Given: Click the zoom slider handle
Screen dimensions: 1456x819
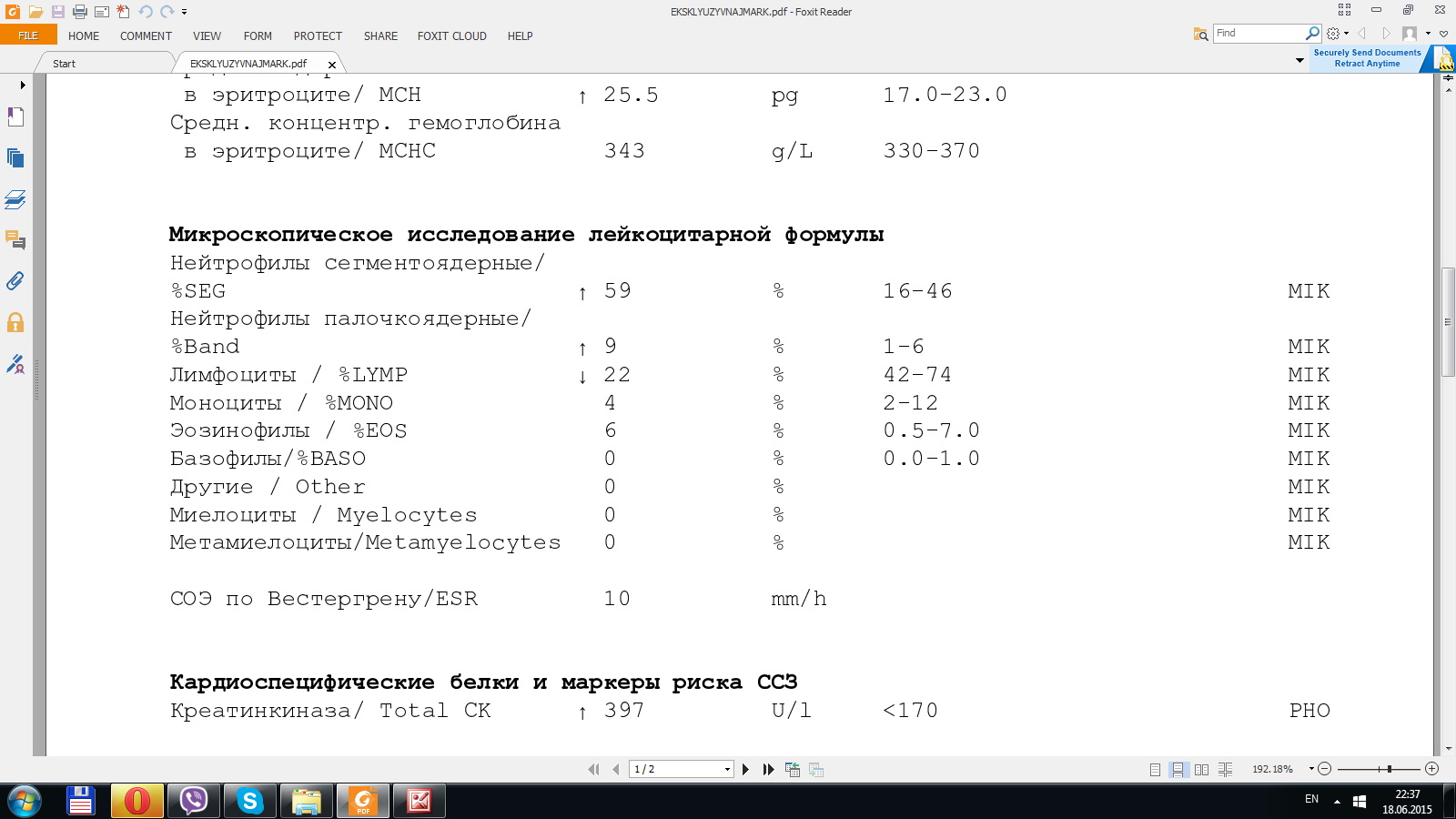Looking at the screenshot, I should click(1390, 769).
